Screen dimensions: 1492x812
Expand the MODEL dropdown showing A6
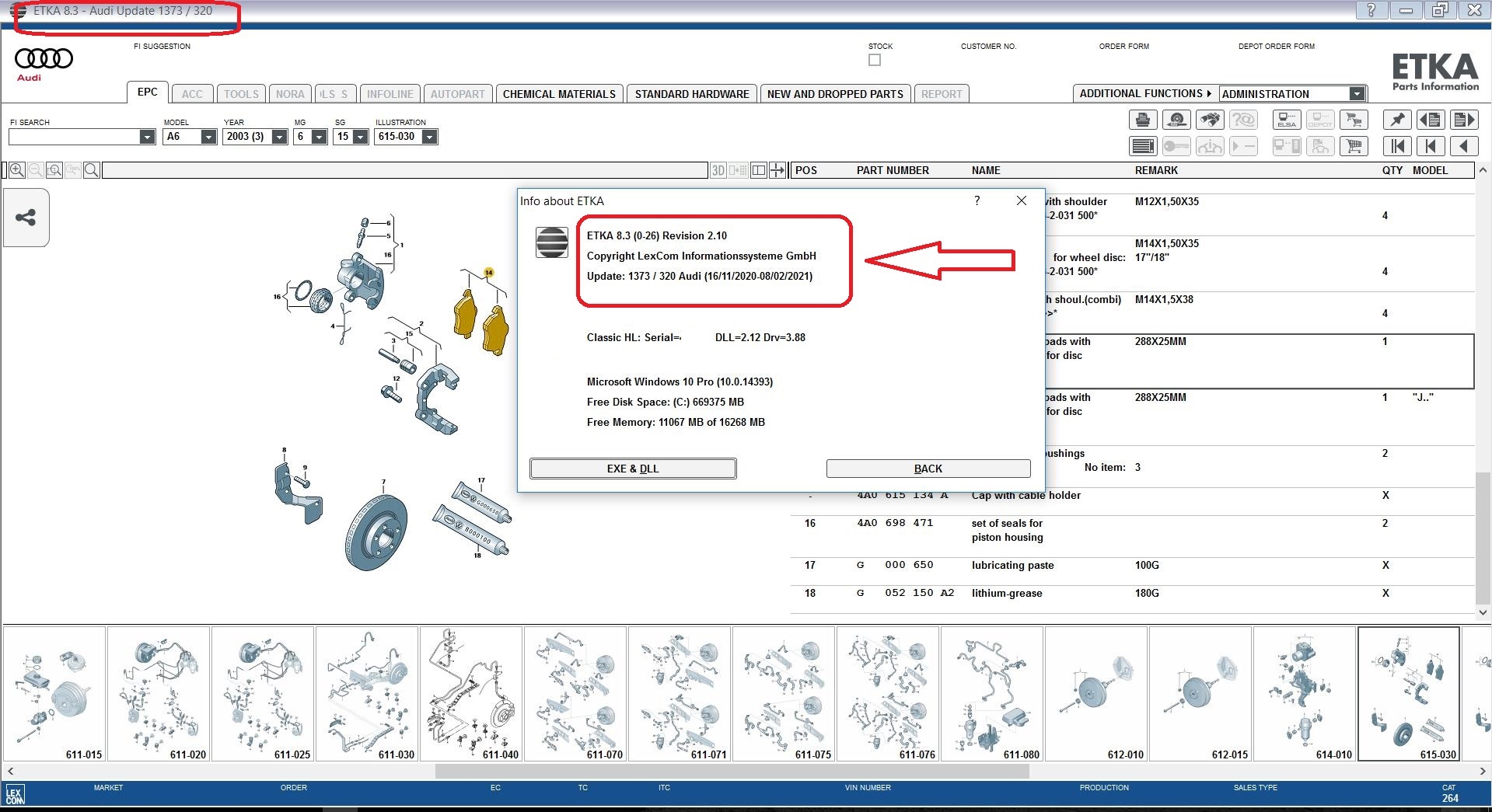(208, 137)
